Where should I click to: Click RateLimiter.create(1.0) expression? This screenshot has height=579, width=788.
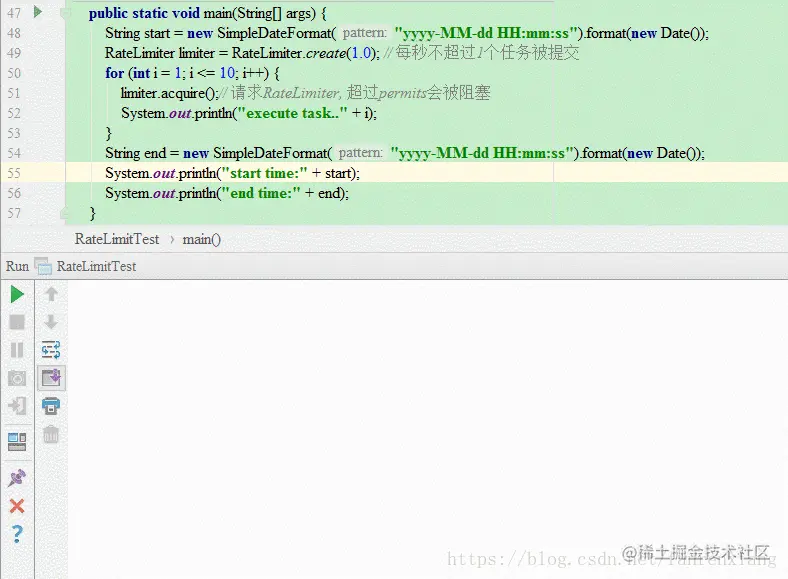click(x=304, y=53)
